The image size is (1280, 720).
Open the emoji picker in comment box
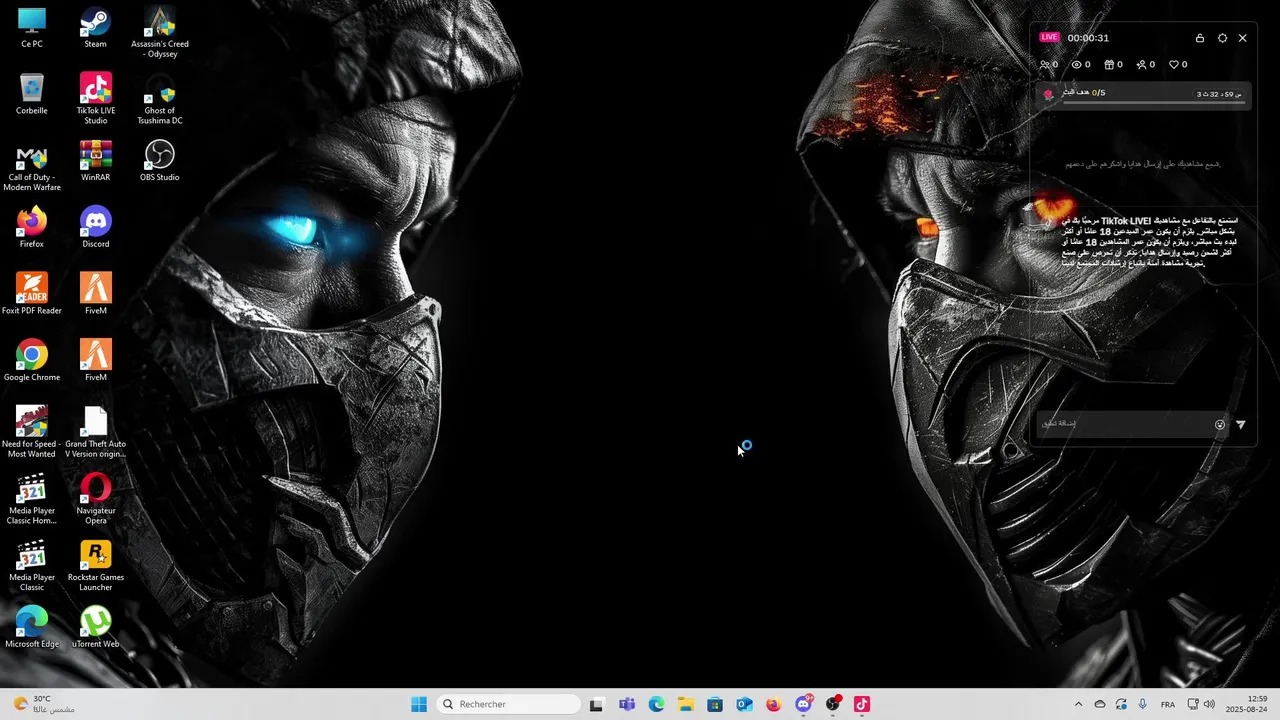pyautogui.click(x=1220, y=425)
